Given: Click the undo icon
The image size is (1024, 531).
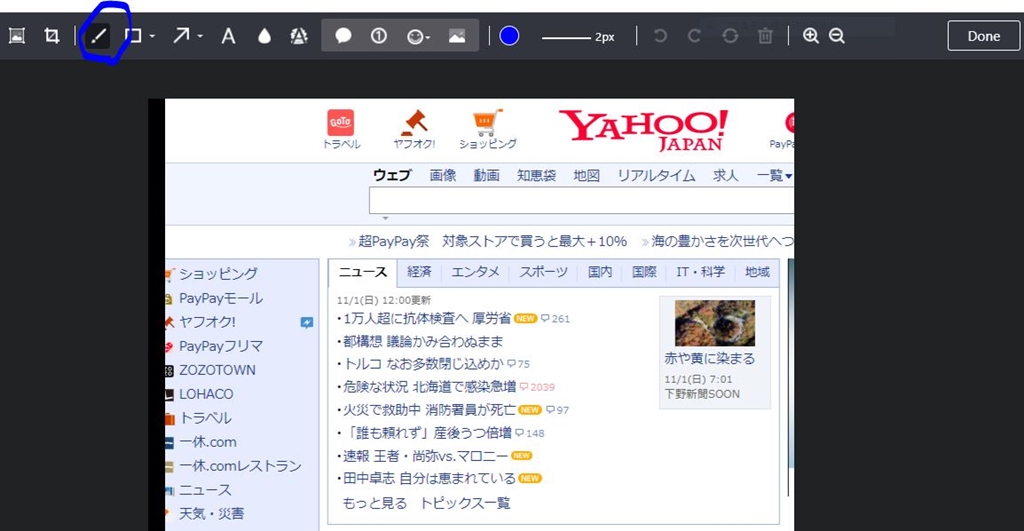Looking at the screenshot, I should (660, 36).
